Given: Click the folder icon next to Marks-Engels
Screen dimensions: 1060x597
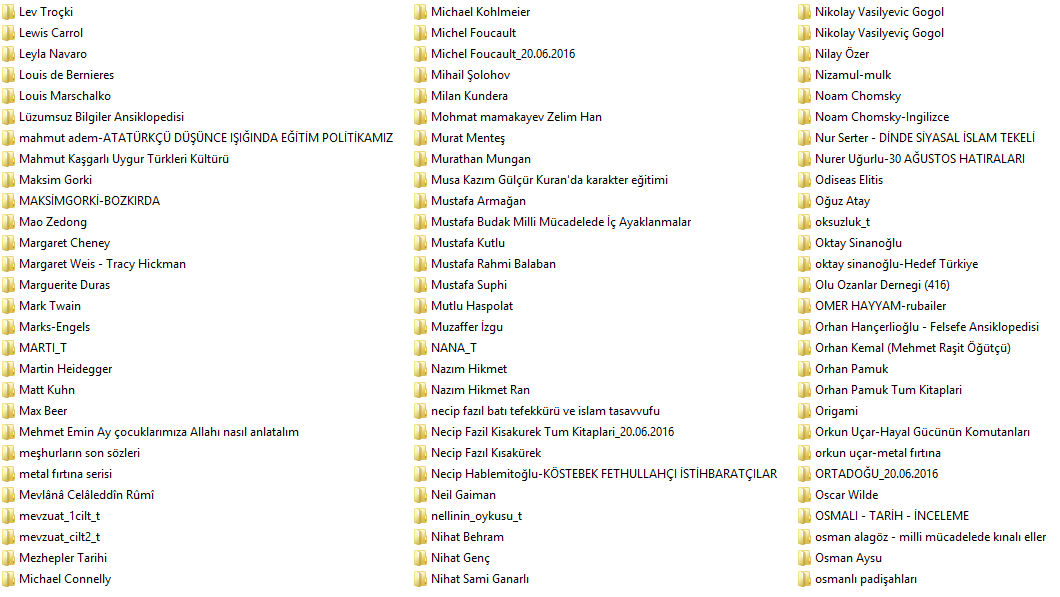Looking at the screenshot, I should pyautogui.click(x=8, y=327).
